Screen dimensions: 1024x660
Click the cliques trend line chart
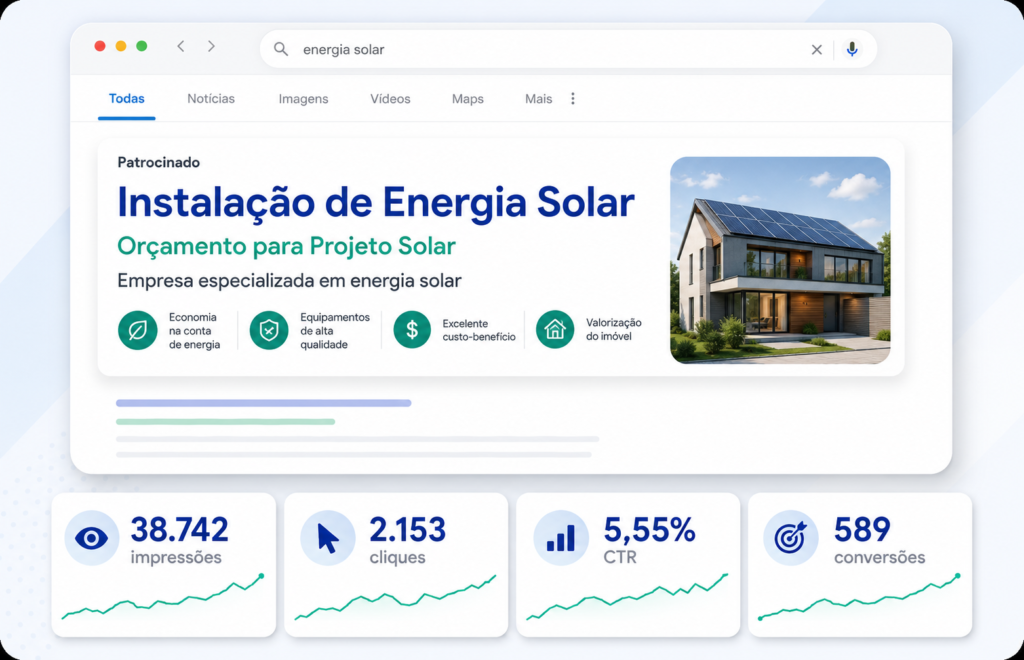pyautogui.click(x=396, y=599)
